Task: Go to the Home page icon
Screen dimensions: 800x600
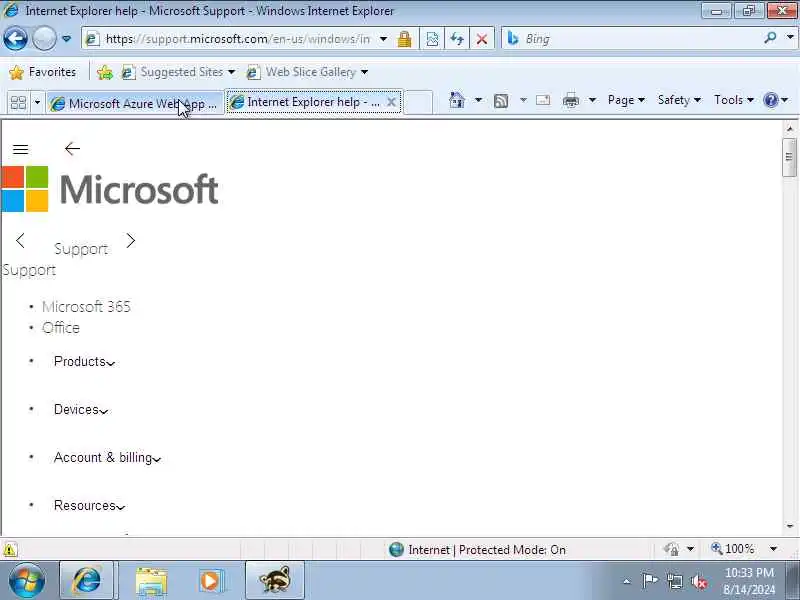Action: [x=457, y=100]
